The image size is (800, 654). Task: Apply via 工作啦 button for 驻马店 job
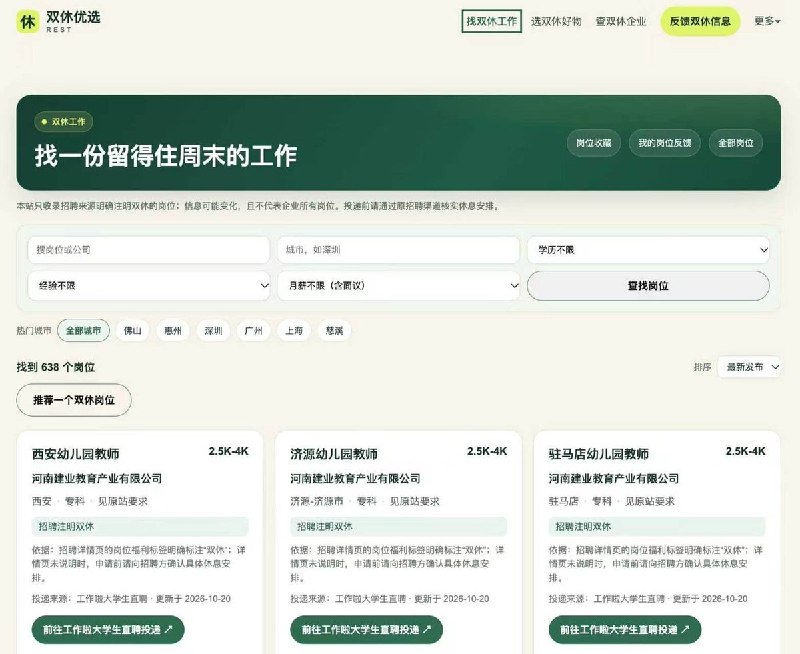[625, 630]
